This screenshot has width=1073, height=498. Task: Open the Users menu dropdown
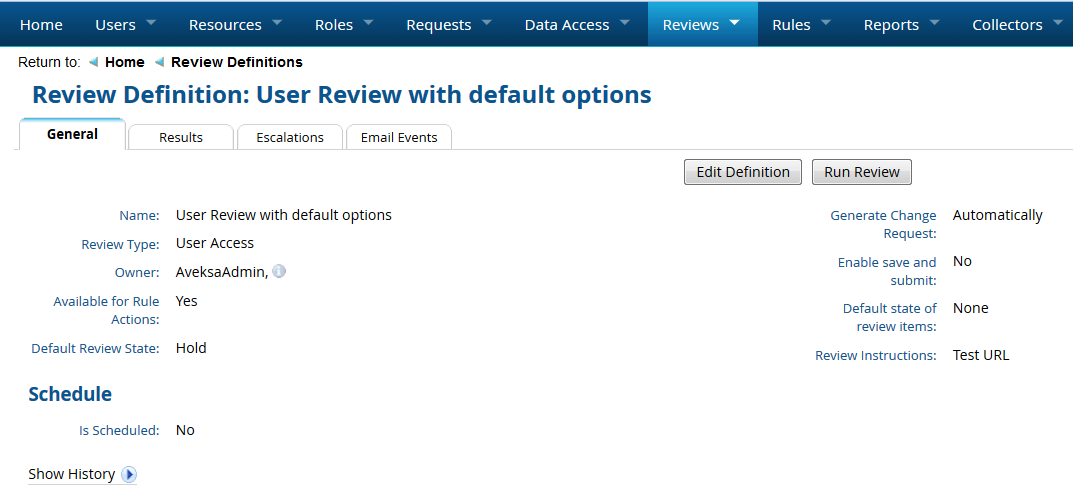point(125,24)
